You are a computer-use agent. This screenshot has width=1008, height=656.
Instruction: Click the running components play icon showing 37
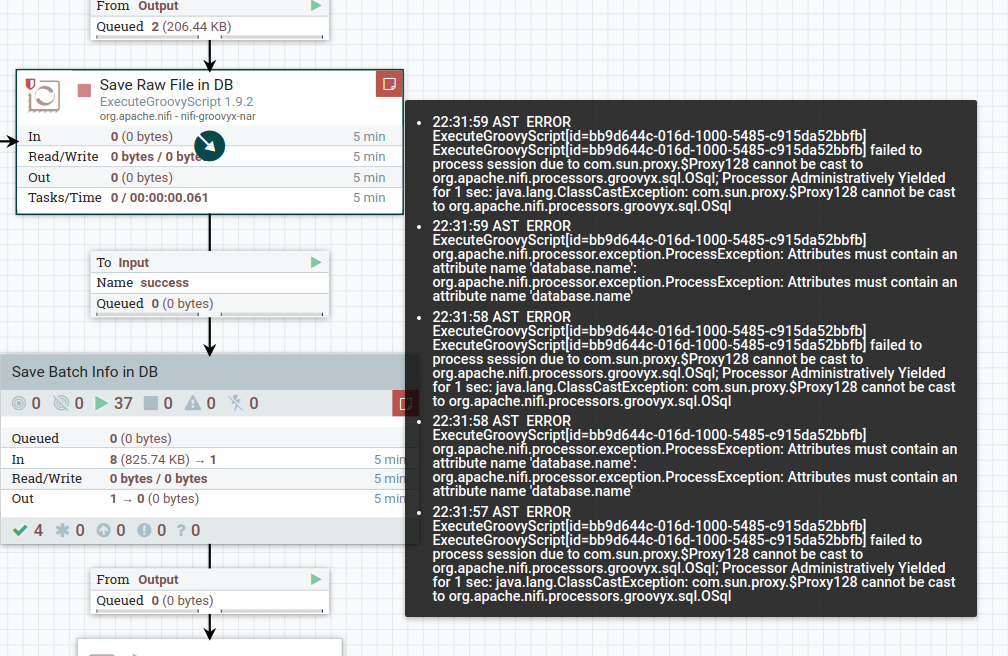[x=101, y=403]
